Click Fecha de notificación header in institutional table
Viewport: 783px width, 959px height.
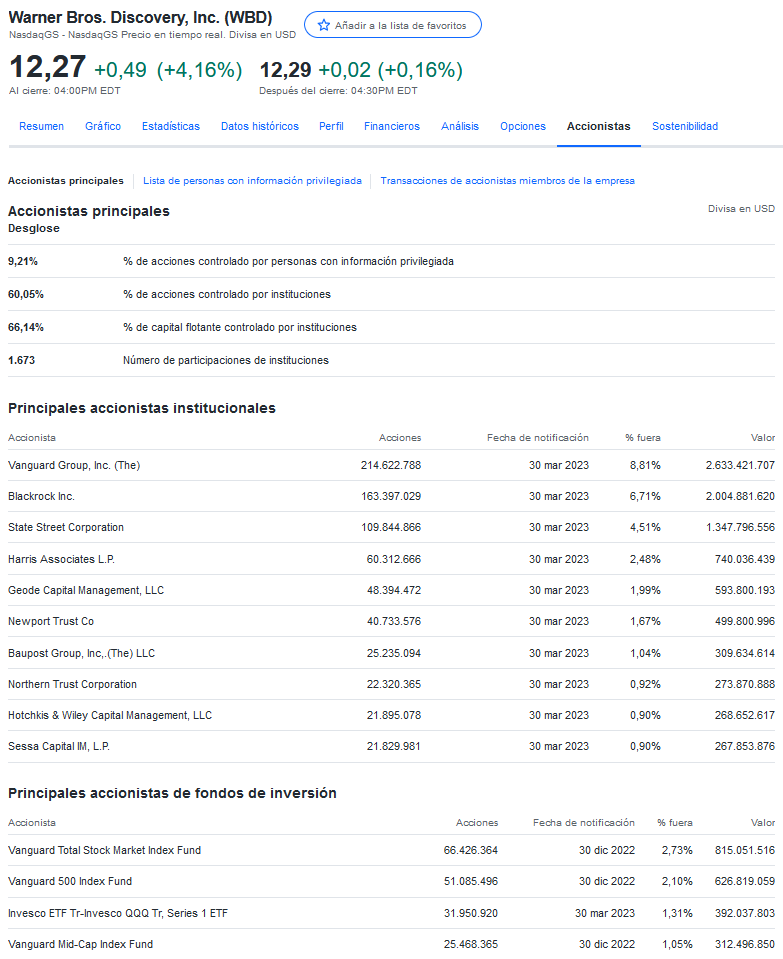(538, 438)
